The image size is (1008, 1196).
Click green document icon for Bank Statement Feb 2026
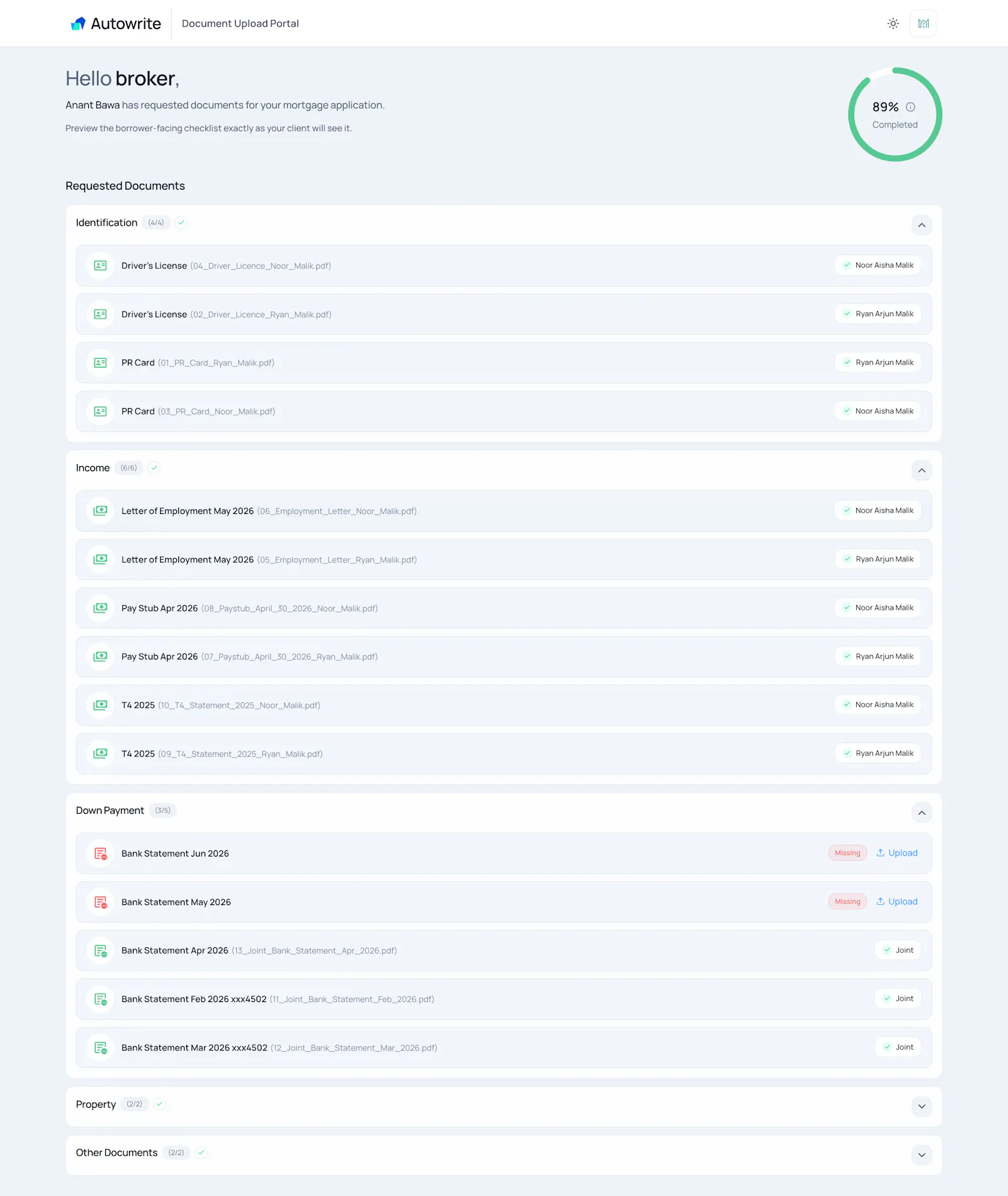(100, 999)
